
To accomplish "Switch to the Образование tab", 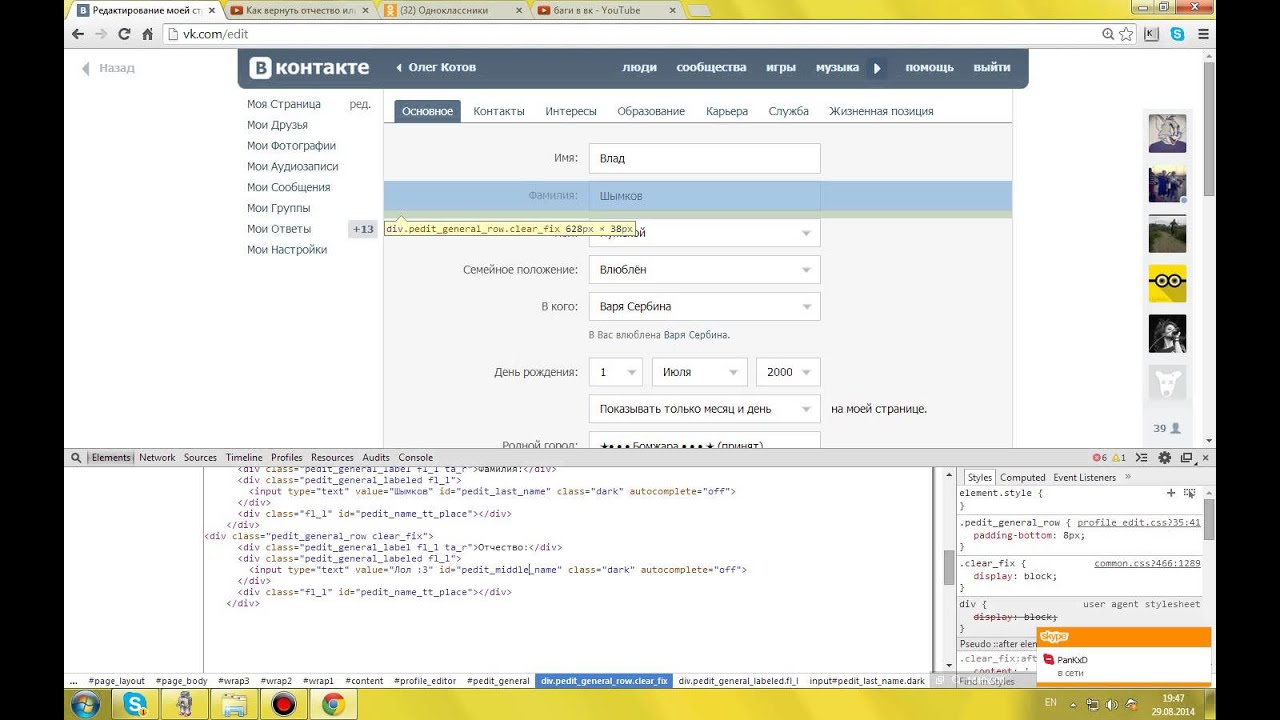I will click(651, 111).
